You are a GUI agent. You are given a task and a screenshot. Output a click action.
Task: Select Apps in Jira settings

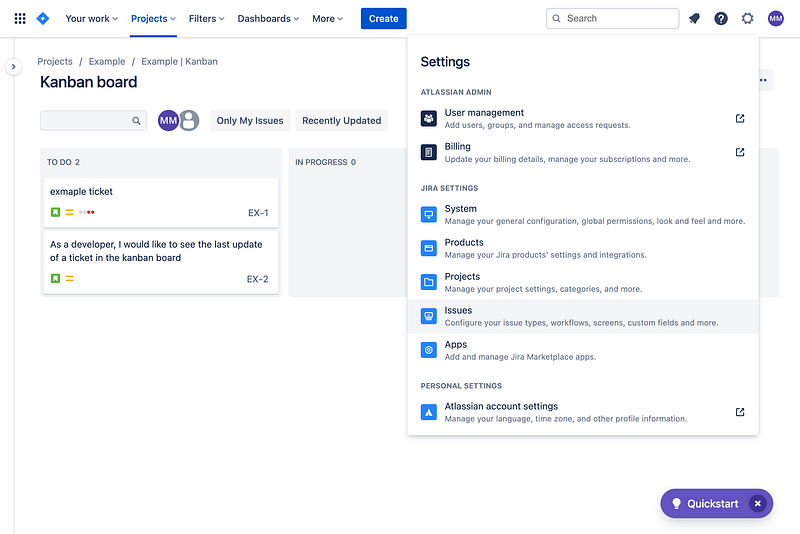coord(583,350)
